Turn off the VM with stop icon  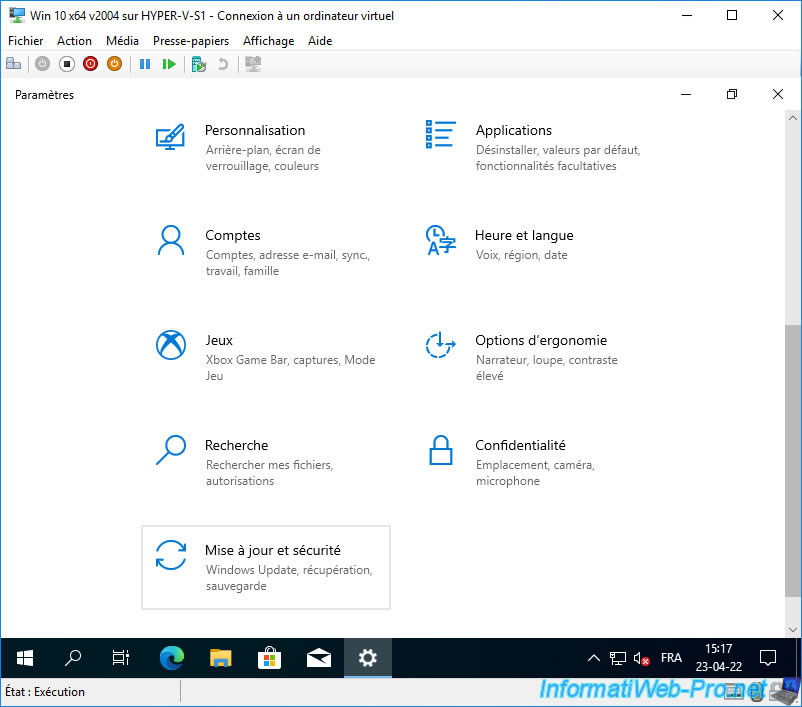click(x=66, y=64)
